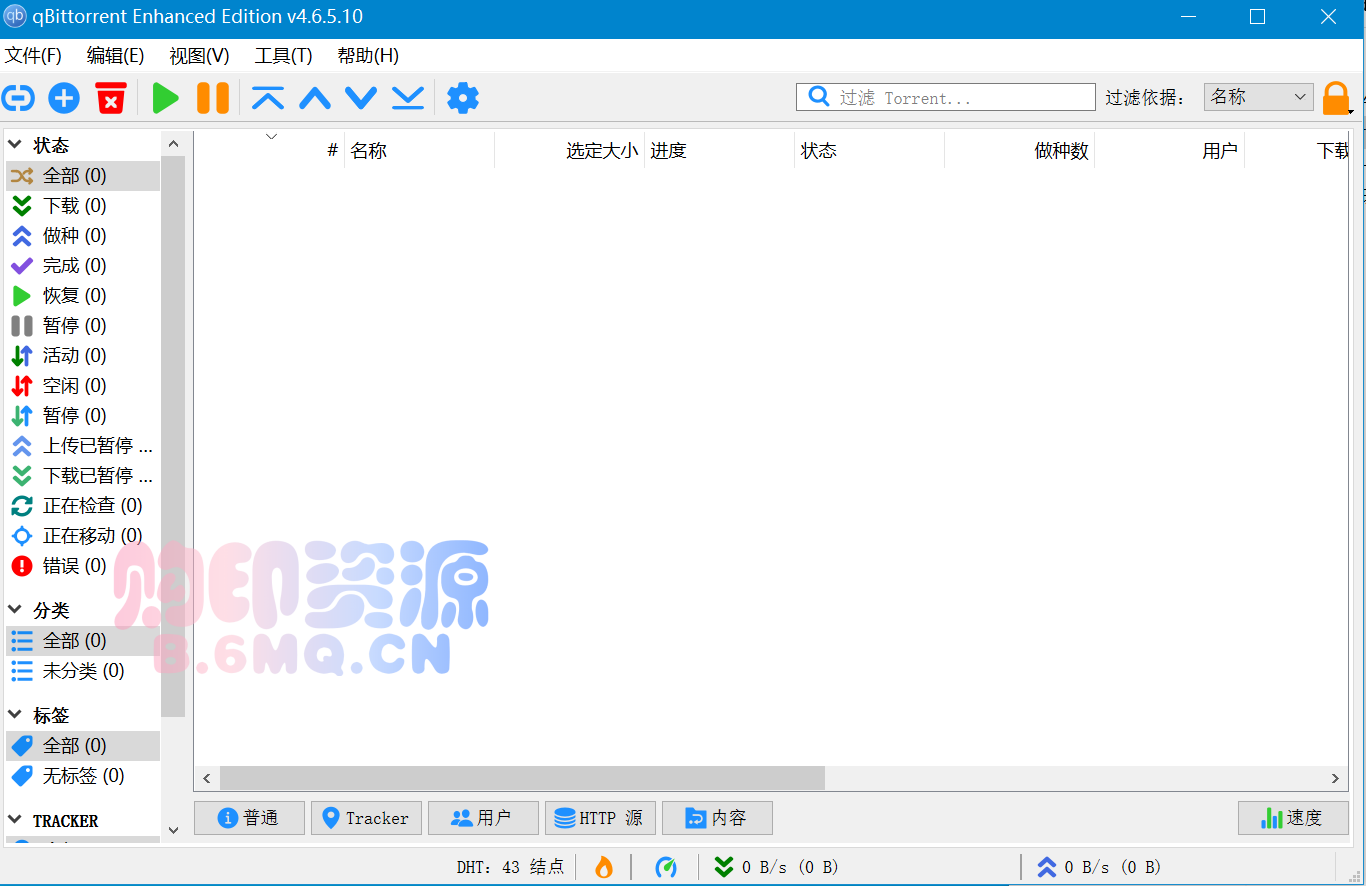Viewport: 1366px width, 886px height.
Task: Move torrent down in queue
Action: click(361, 98)
